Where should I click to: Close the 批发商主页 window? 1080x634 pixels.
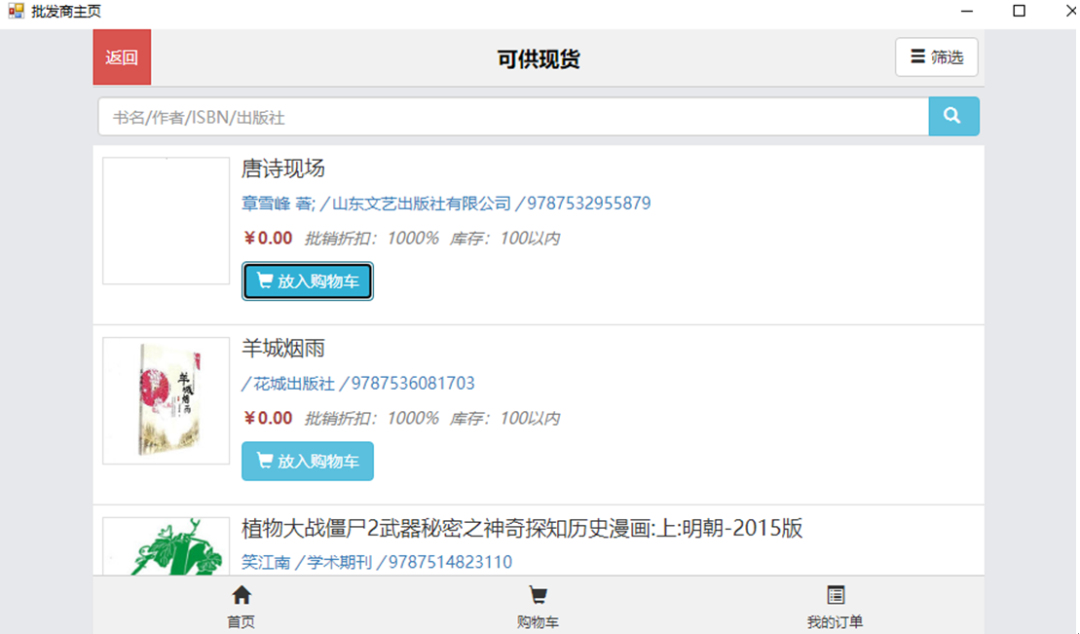pyautogui.click(x=1071, y=11)
